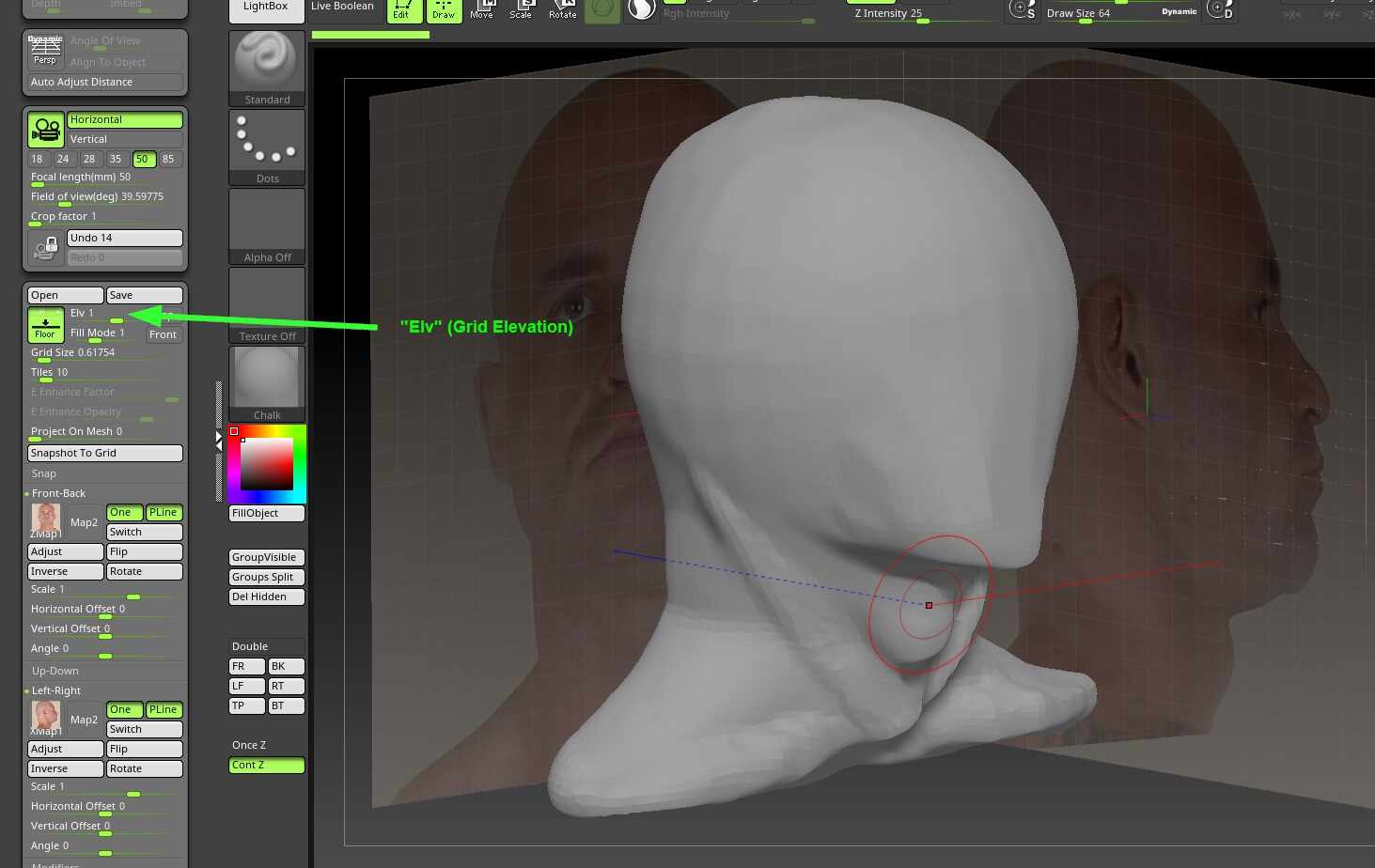Pick a color in the color picker square
The width and height of the screenshot is (1375, 868).
click(x=267, y=464)
